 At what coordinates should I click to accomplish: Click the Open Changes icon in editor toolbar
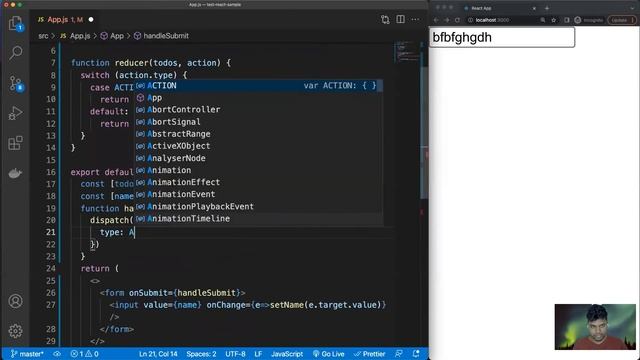click(x=385, y=20)
